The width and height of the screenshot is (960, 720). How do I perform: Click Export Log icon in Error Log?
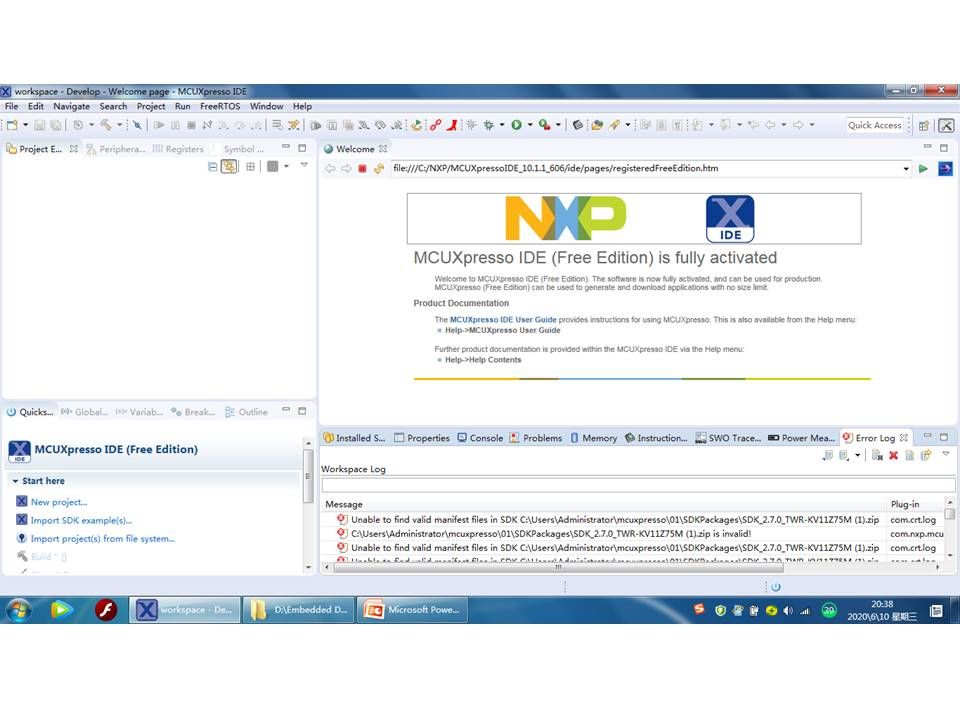(x=828, y=456)
